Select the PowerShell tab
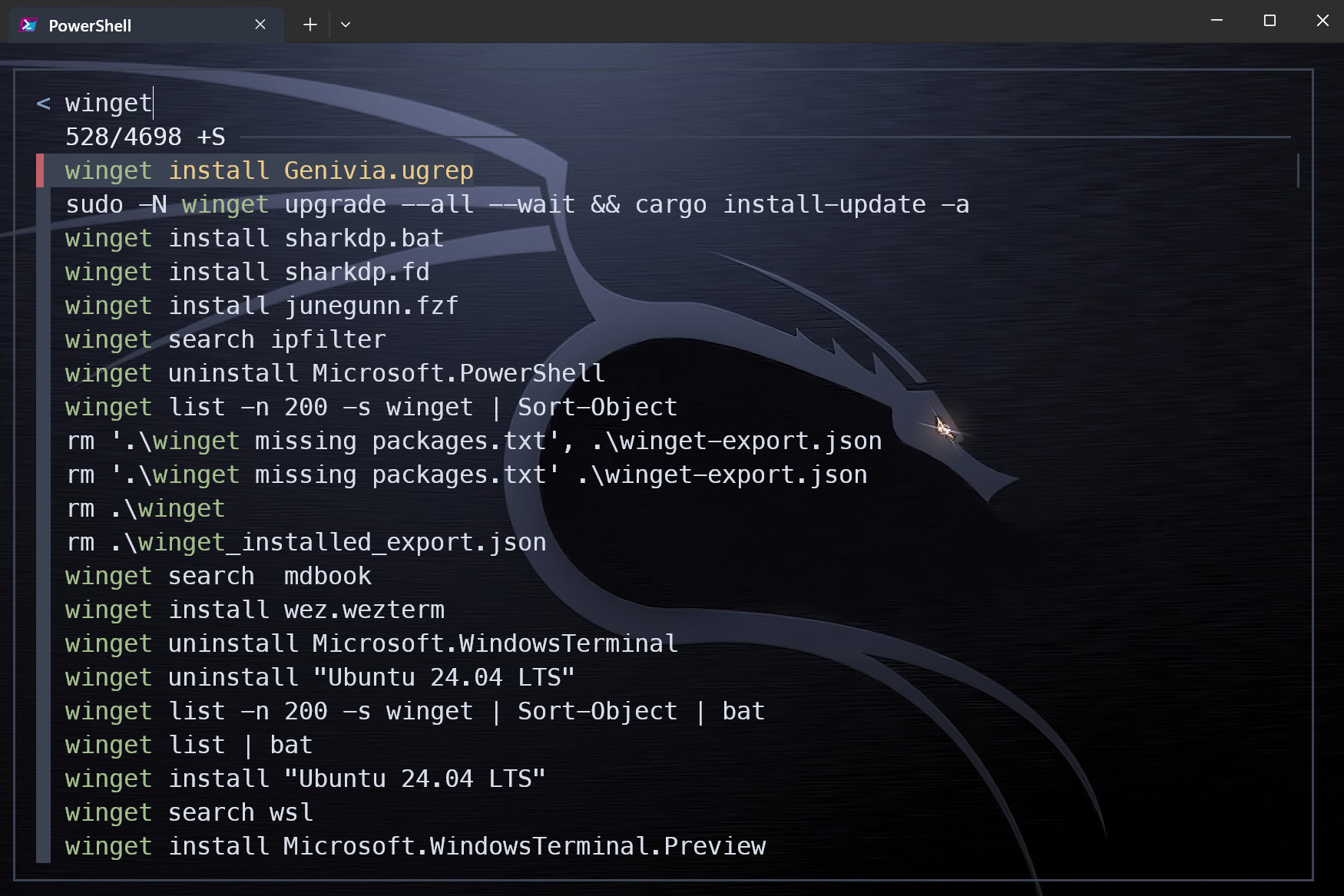Image resolution: width=1344 pixels, height=896 pixels. tap(146, 25)
